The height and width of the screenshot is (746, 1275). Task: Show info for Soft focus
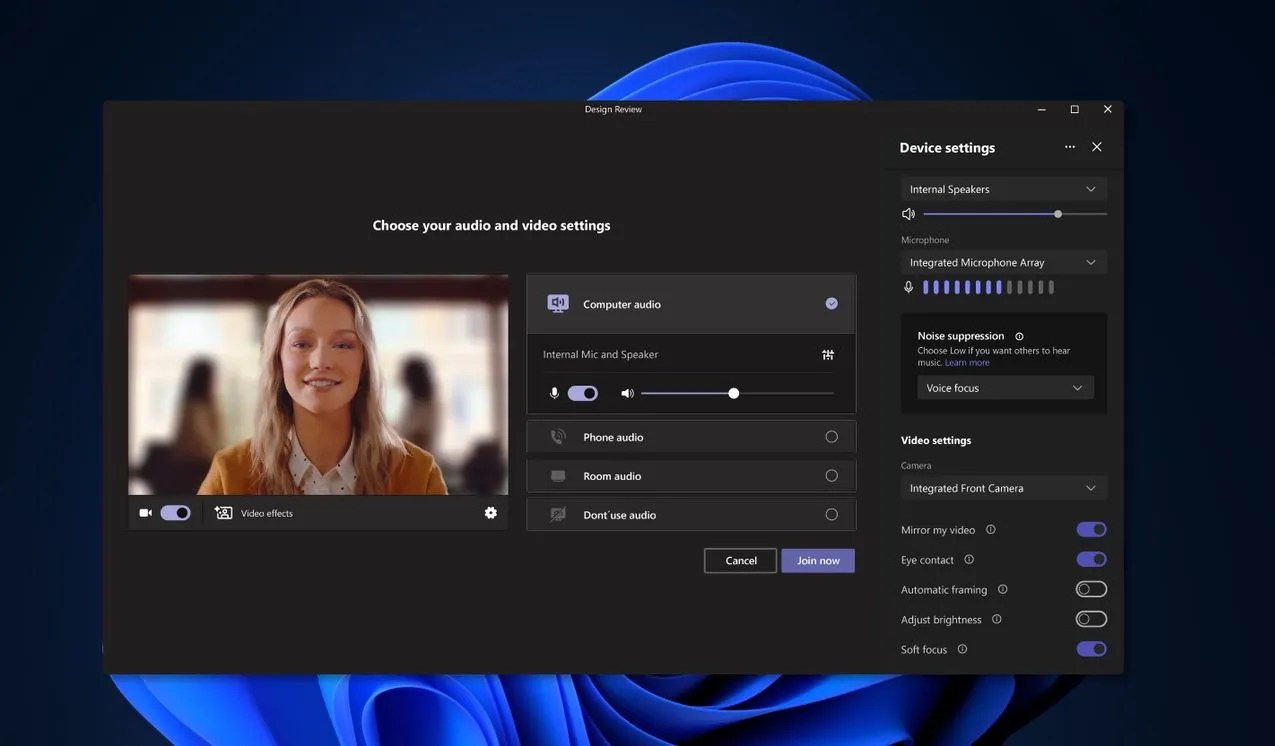click(x=963, y=650)
